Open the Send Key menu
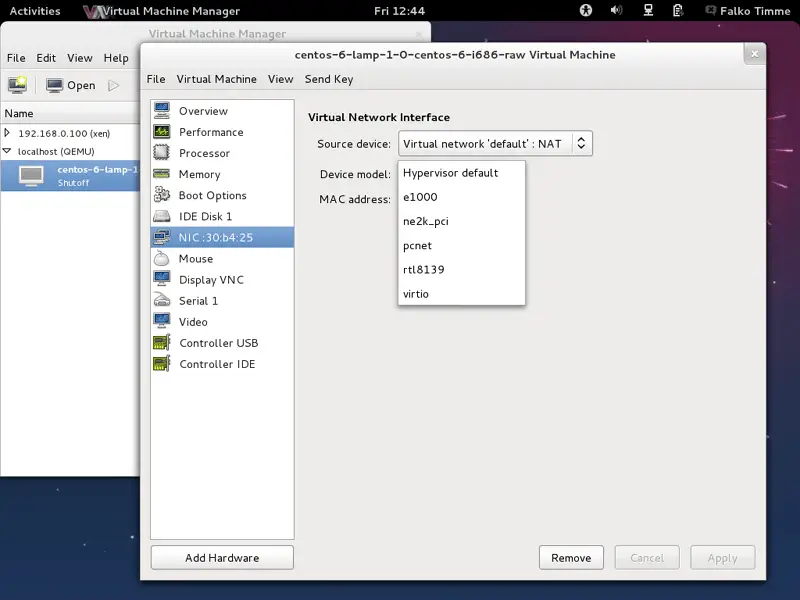800x600 pixels. coord(329,79)
